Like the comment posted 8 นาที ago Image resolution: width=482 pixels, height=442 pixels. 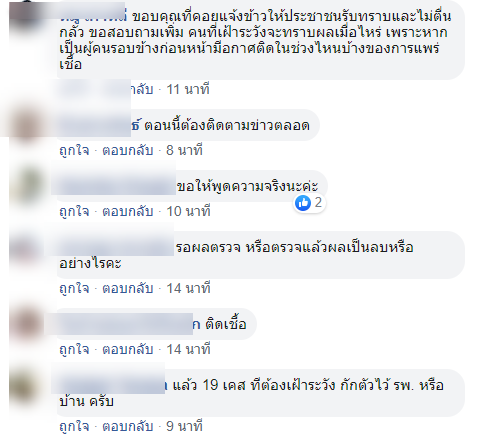click(x=74, y=151)
